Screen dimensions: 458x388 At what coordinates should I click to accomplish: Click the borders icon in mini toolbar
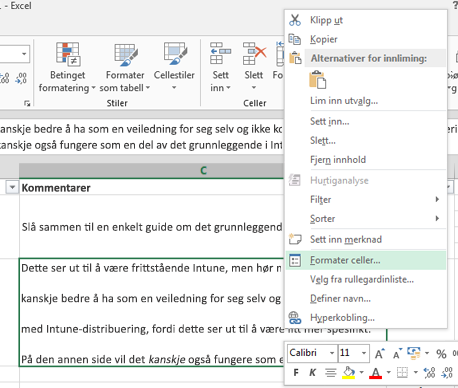point(402,372)
